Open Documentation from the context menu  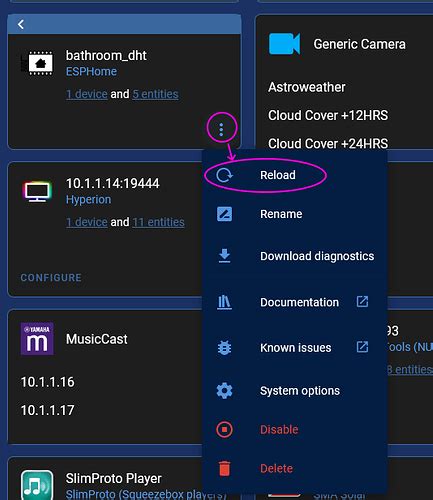[295, 302]
